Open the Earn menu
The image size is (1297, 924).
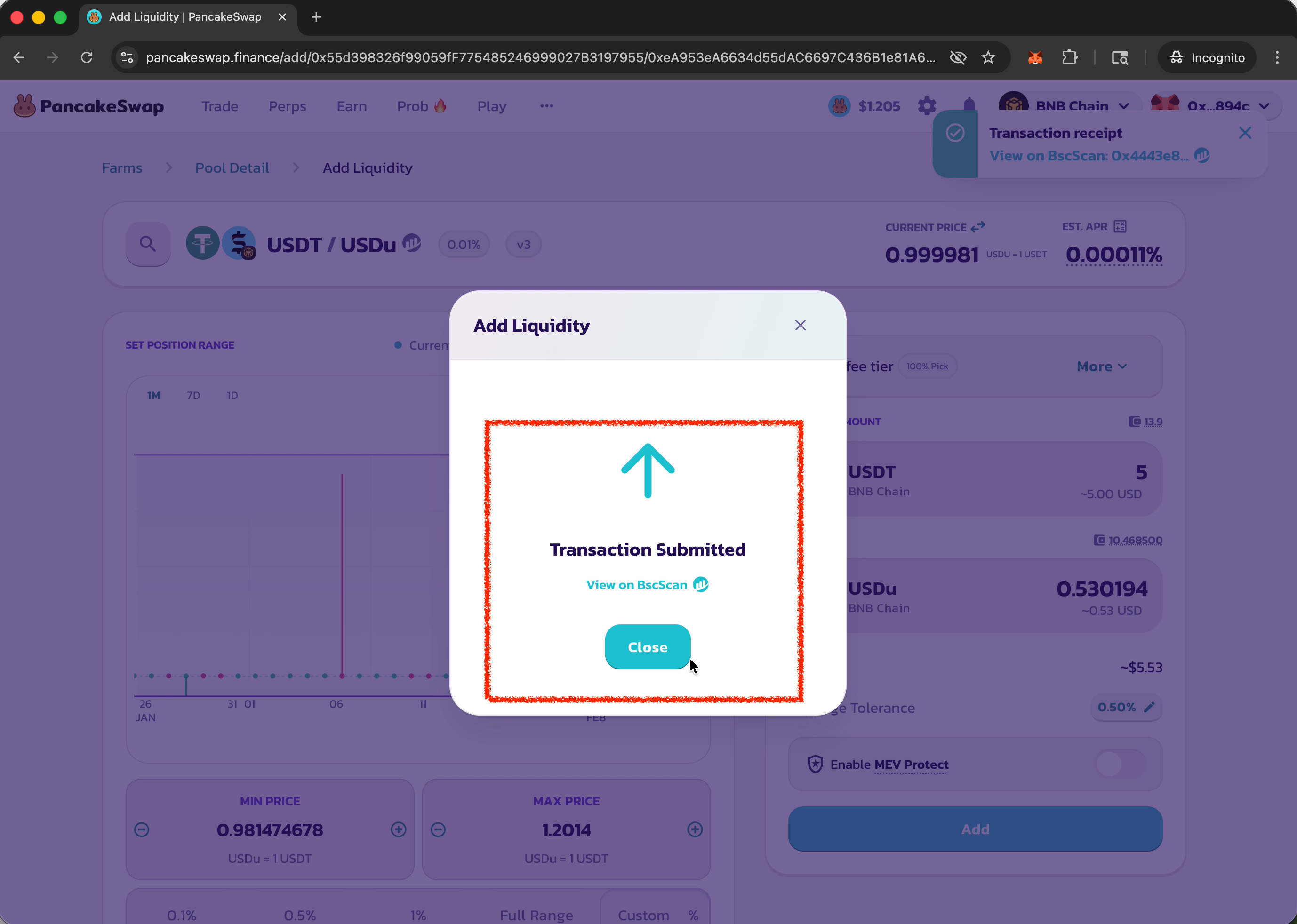point(351,106)
